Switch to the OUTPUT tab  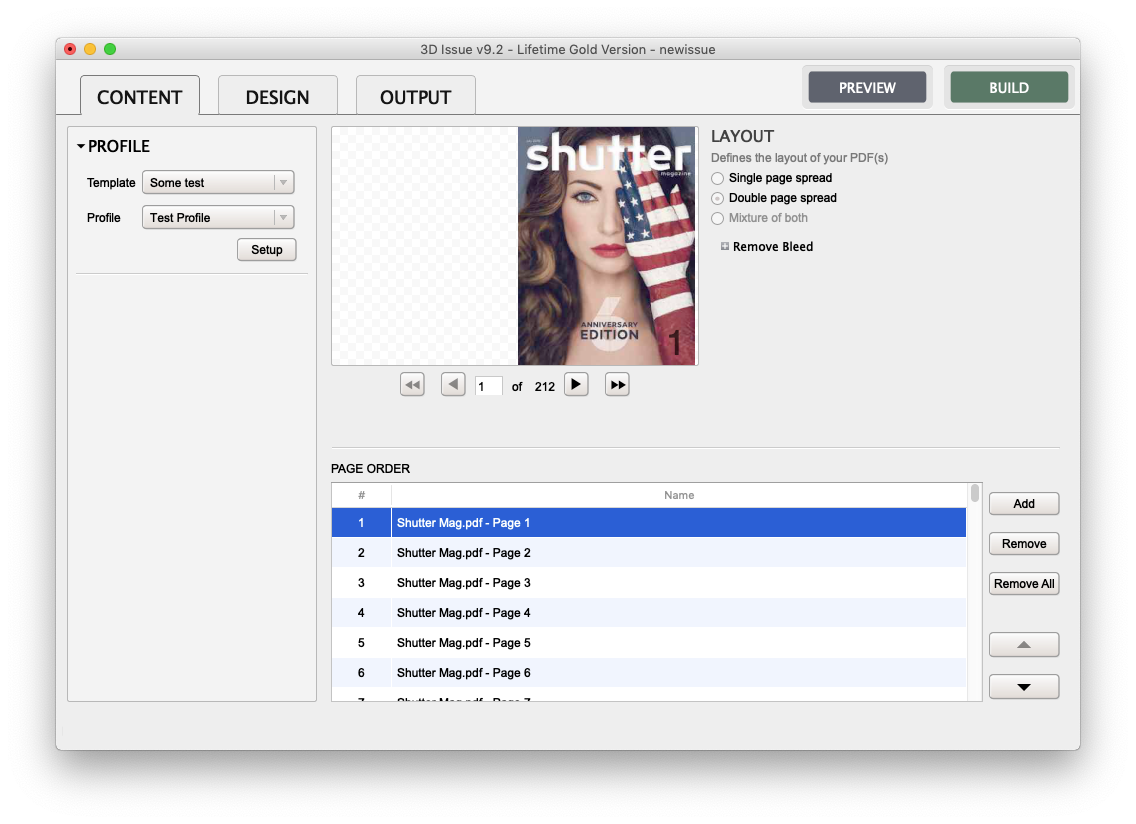[x=415, y=97]
